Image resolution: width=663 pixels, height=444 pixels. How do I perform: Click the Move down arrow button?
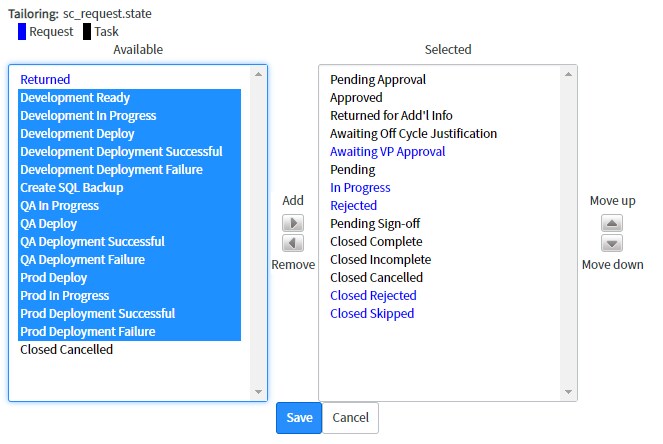pyautogui.click(x=611, y=243)
